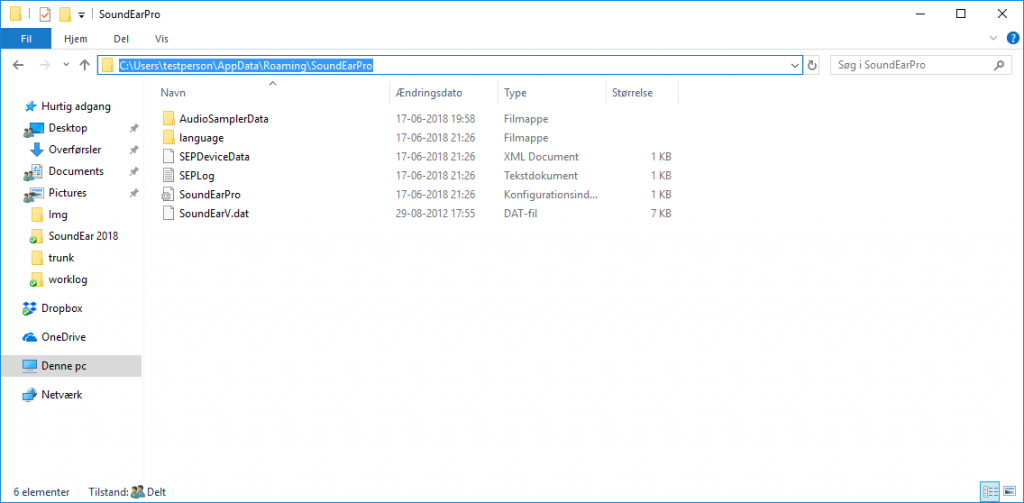Click the trunk folder icon
Screen dimensions: 1024x503
point(37,257)
